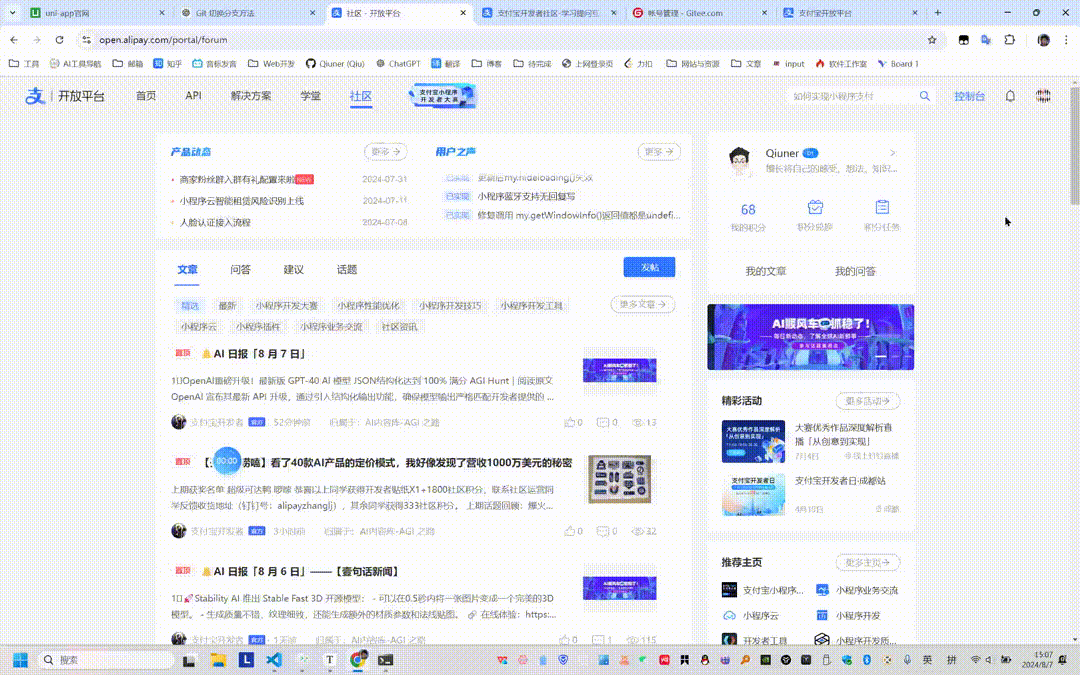Switch to the 问答 tab
Viewport: 1080px width, 675px height.
tap(240, 269)
